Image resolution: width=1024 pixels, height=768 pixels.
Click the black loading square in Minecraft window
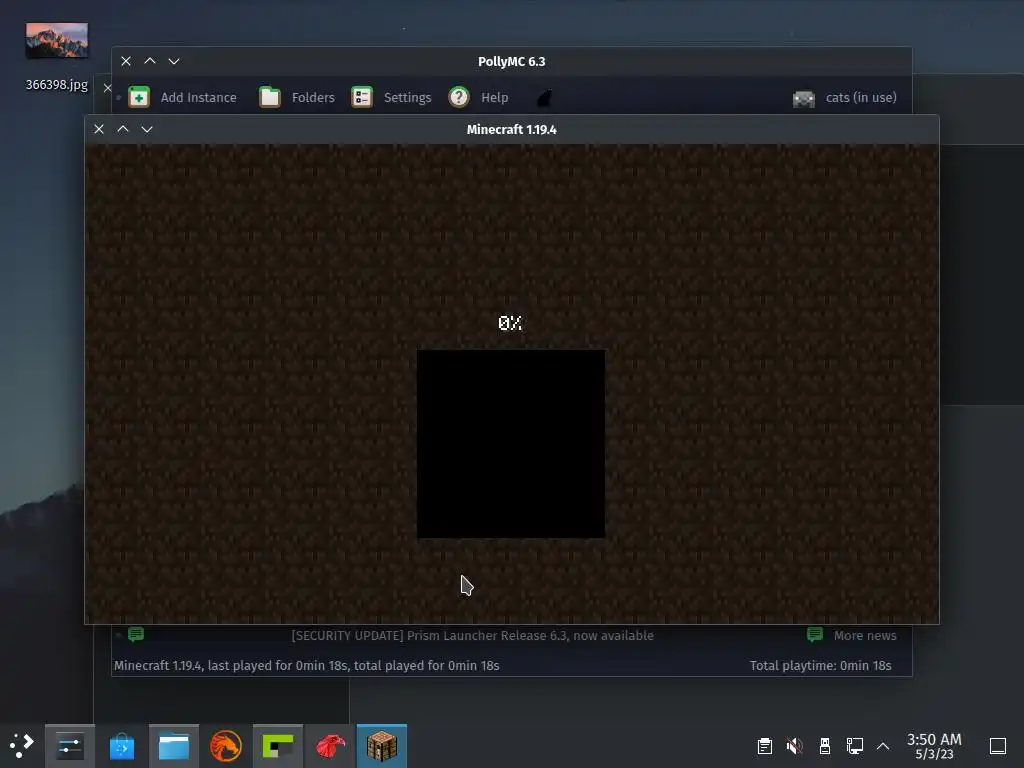(x=511, y=443)
